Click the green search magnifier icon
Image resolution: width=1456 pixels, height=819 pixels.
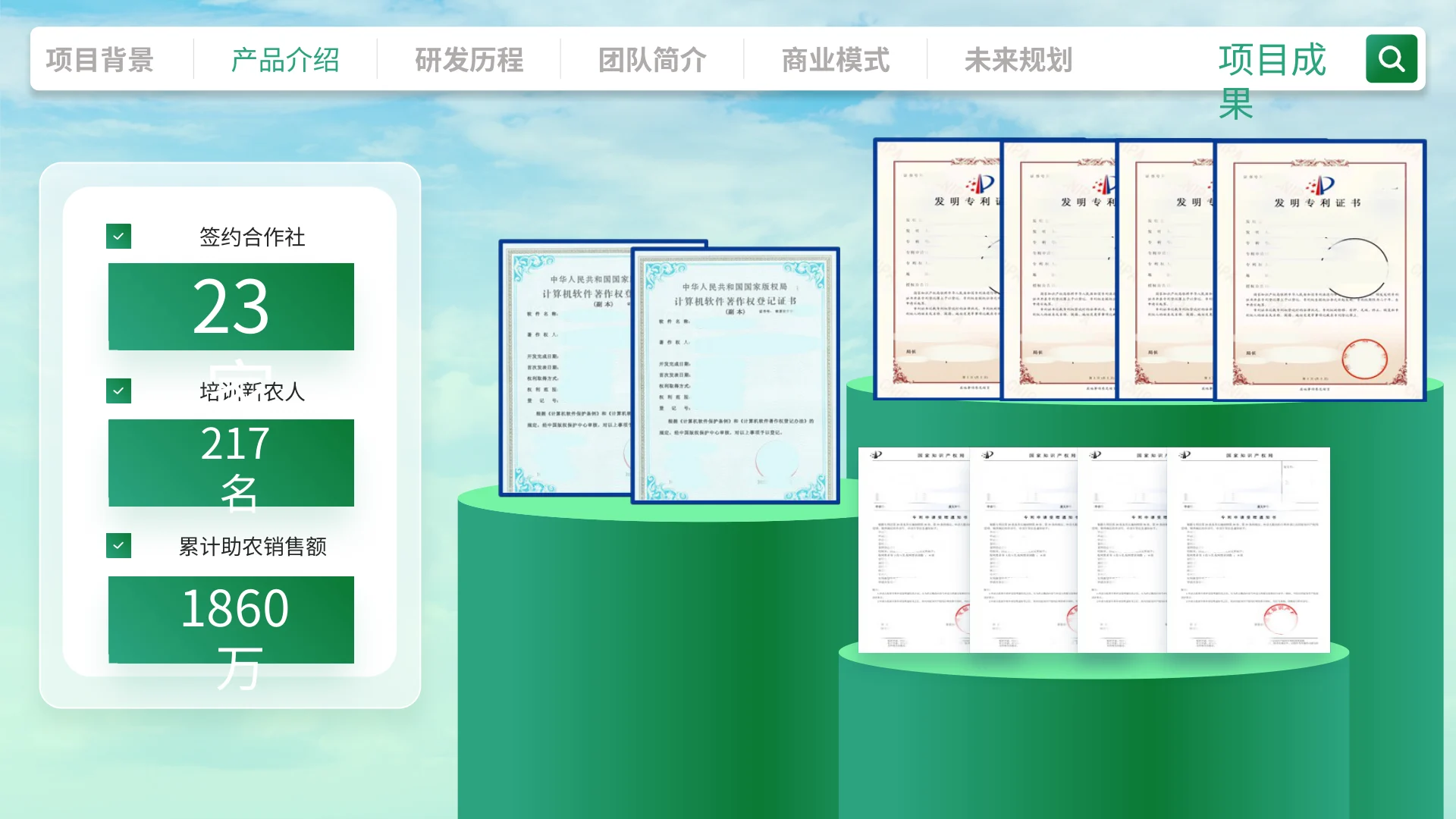1392,58
